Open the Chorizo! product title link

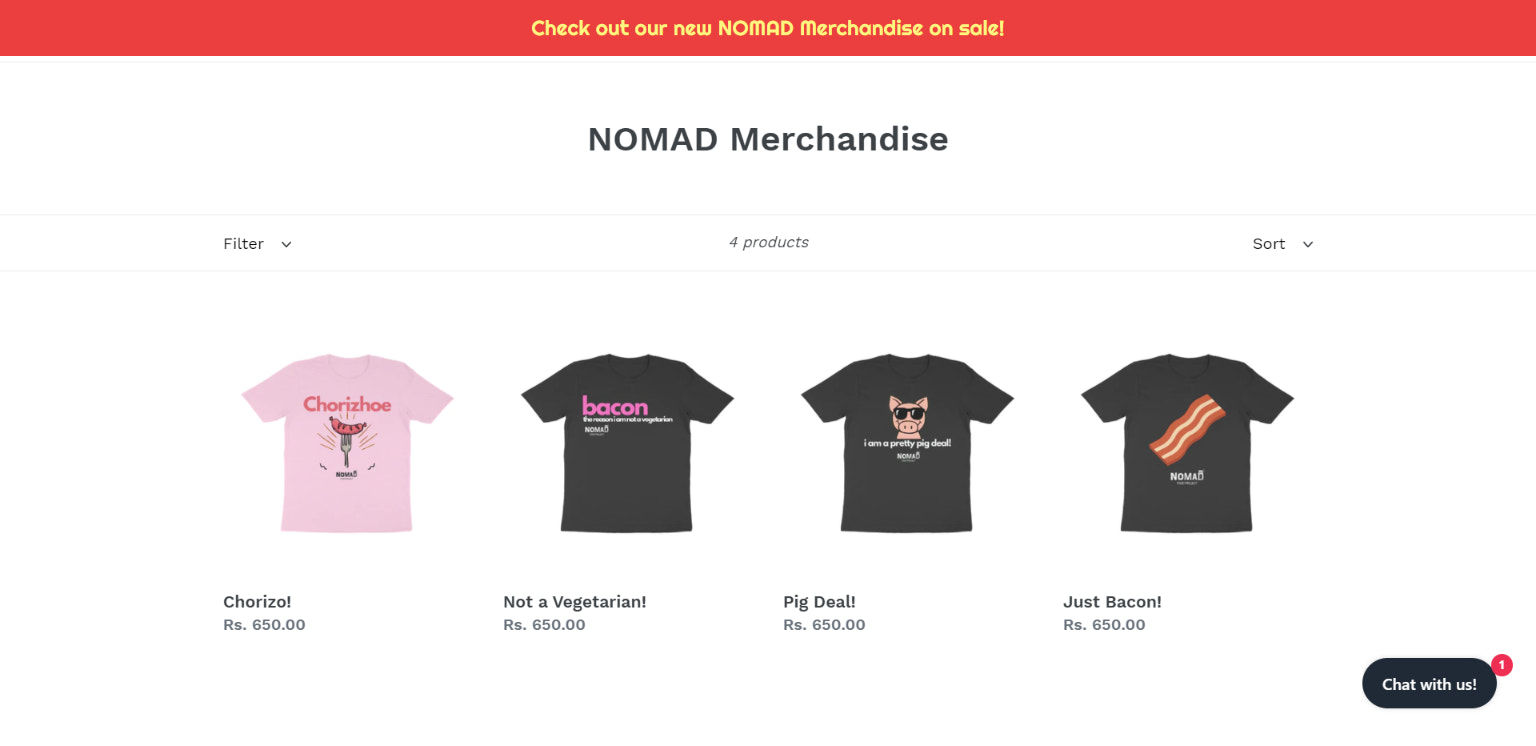click(x=257, y=602)
